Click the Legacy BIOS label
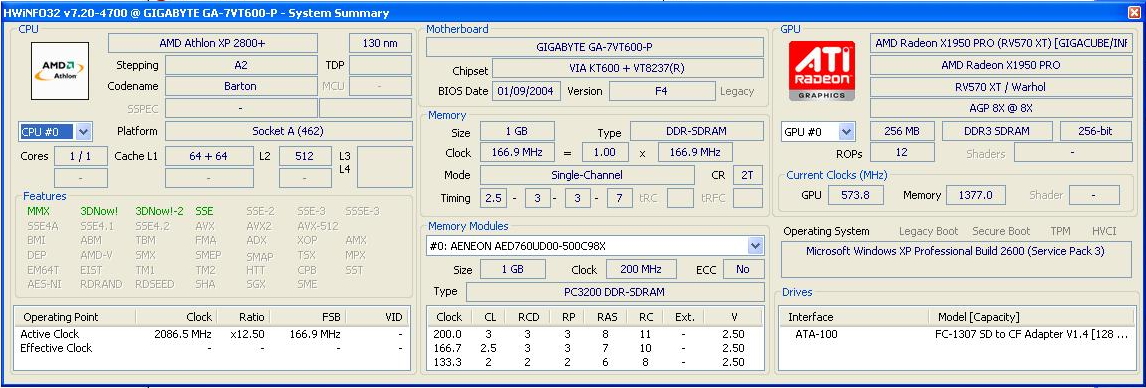 click(737, 91)
